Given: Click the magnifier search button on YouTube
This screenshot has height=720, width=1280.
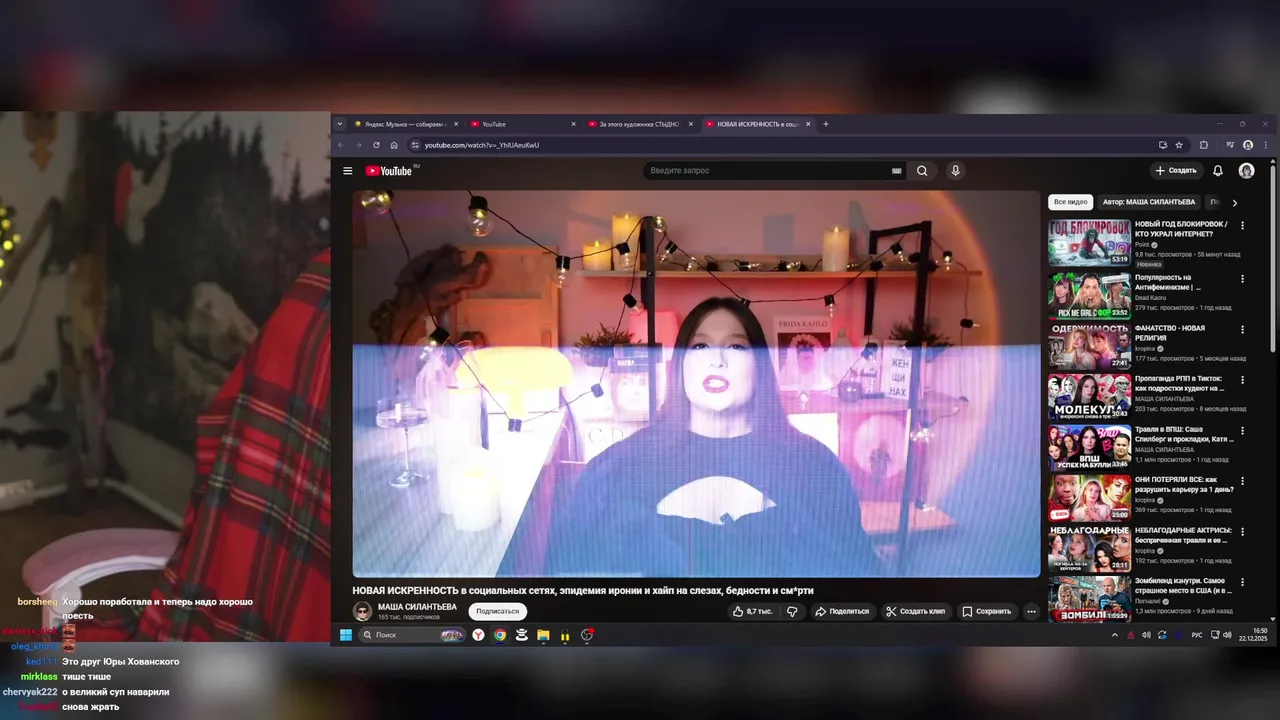Looking at the screenshot, I should coord(922,171).
